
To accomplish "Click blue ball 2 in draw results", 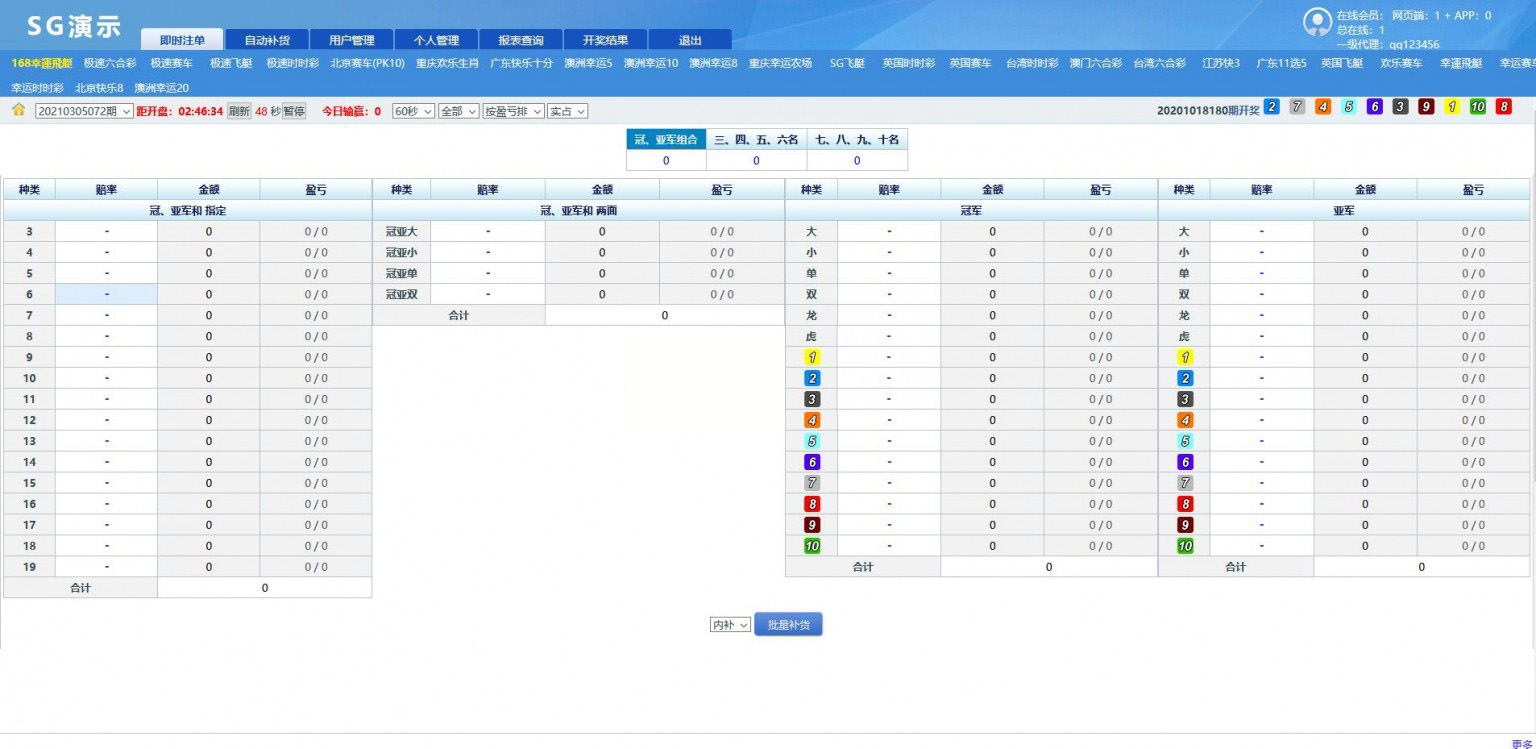I will tap(1271, 107).
